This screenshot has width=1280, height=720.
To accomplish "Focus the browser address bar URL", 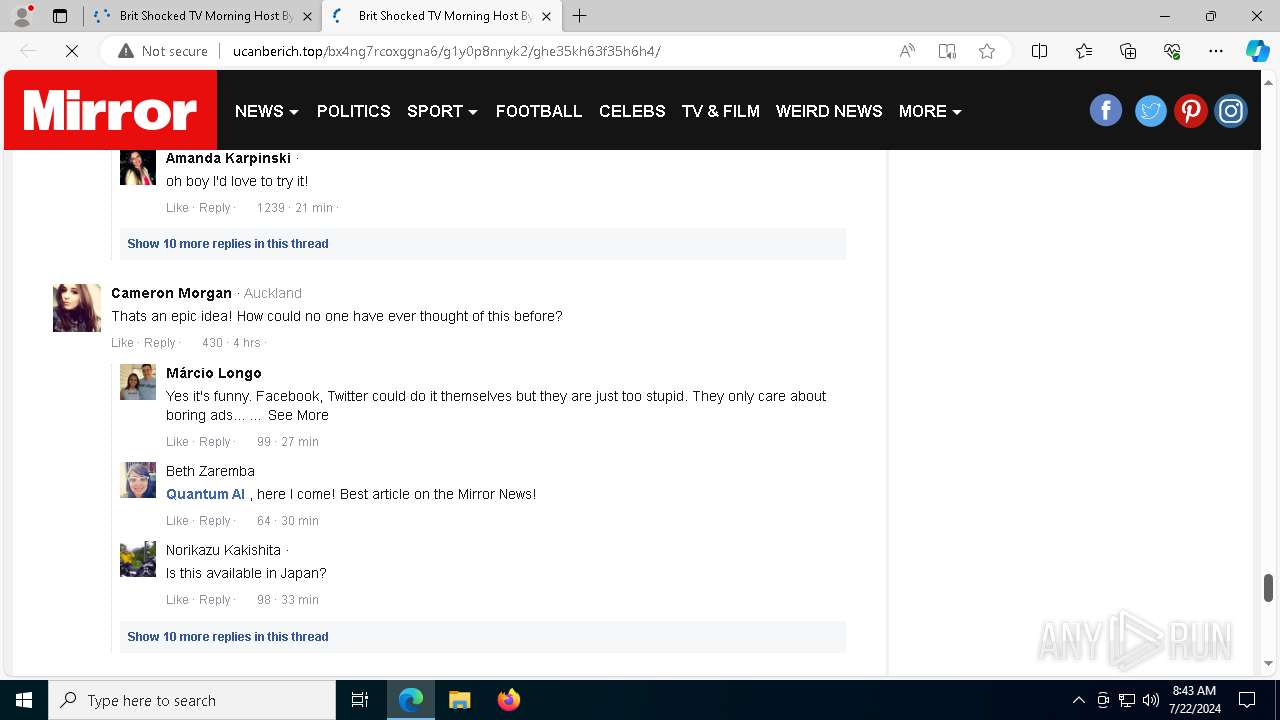I will pyautogui.click(x=446, y=51).
